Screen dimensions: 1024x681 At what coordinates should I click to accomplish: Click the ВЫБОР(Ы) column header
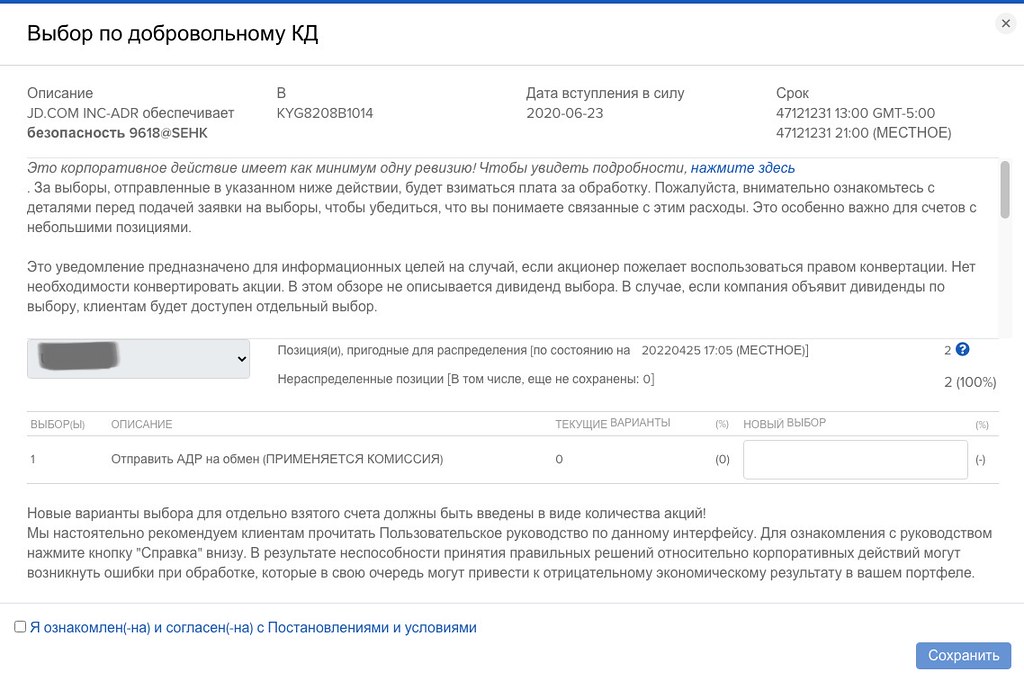[57, 424]
